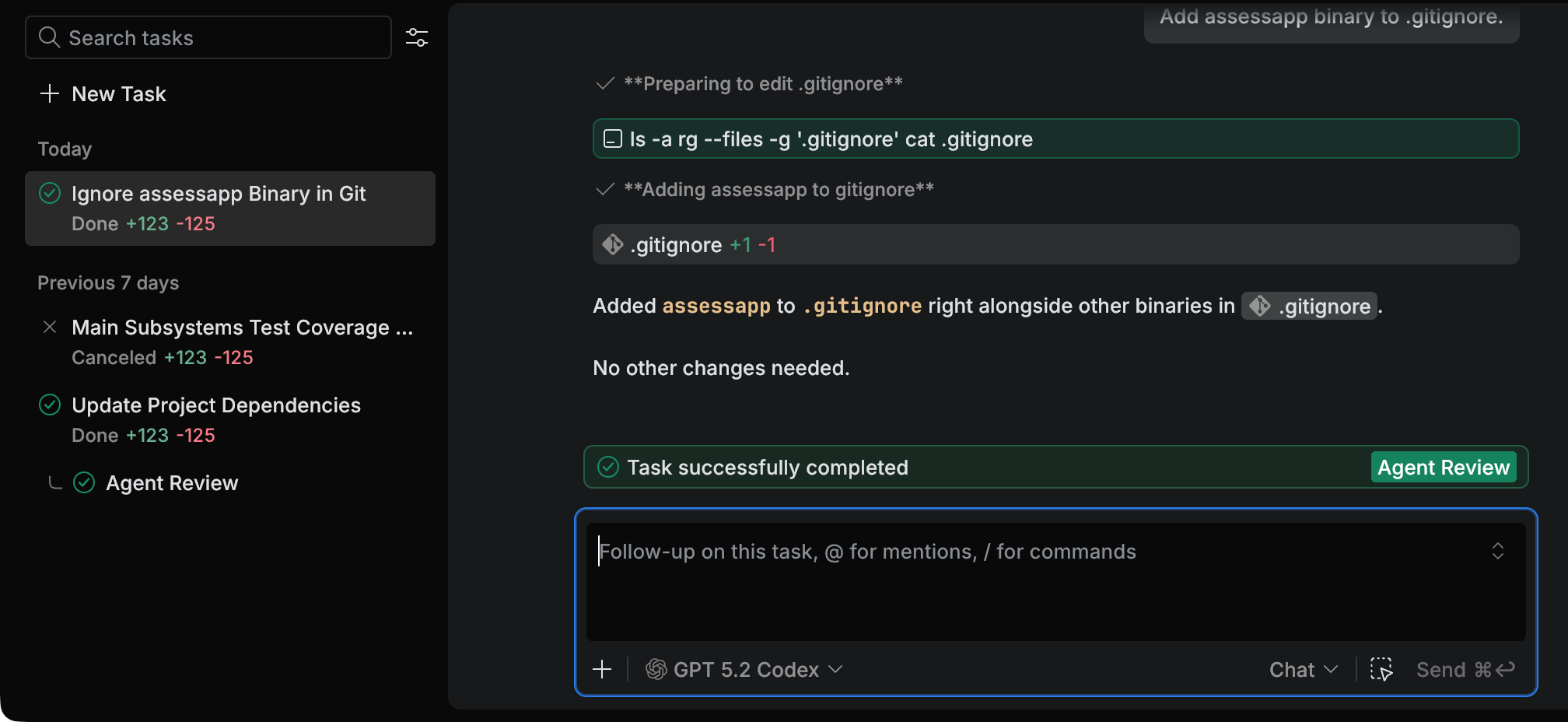Select the cursor selection icon beside Send
Viewport: 1568px width, 722px height.
coord(1381,669)
